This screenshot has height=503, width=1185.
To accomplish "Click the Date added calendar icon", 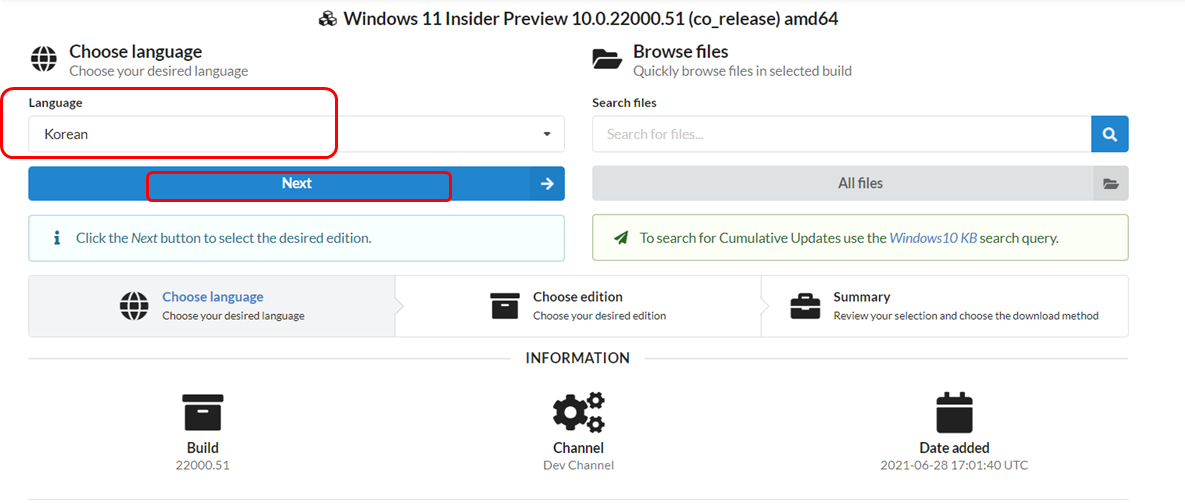I will tap(954, 412).
